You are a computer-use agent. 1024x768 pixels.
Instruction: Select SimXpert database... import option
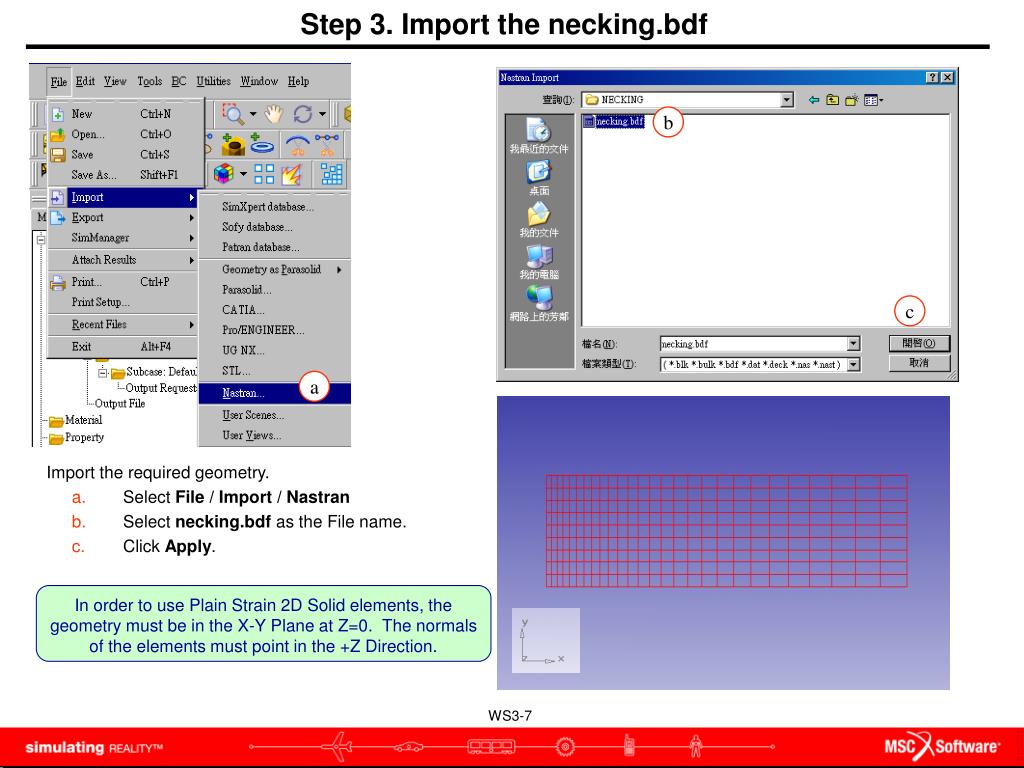pos(275,206)
